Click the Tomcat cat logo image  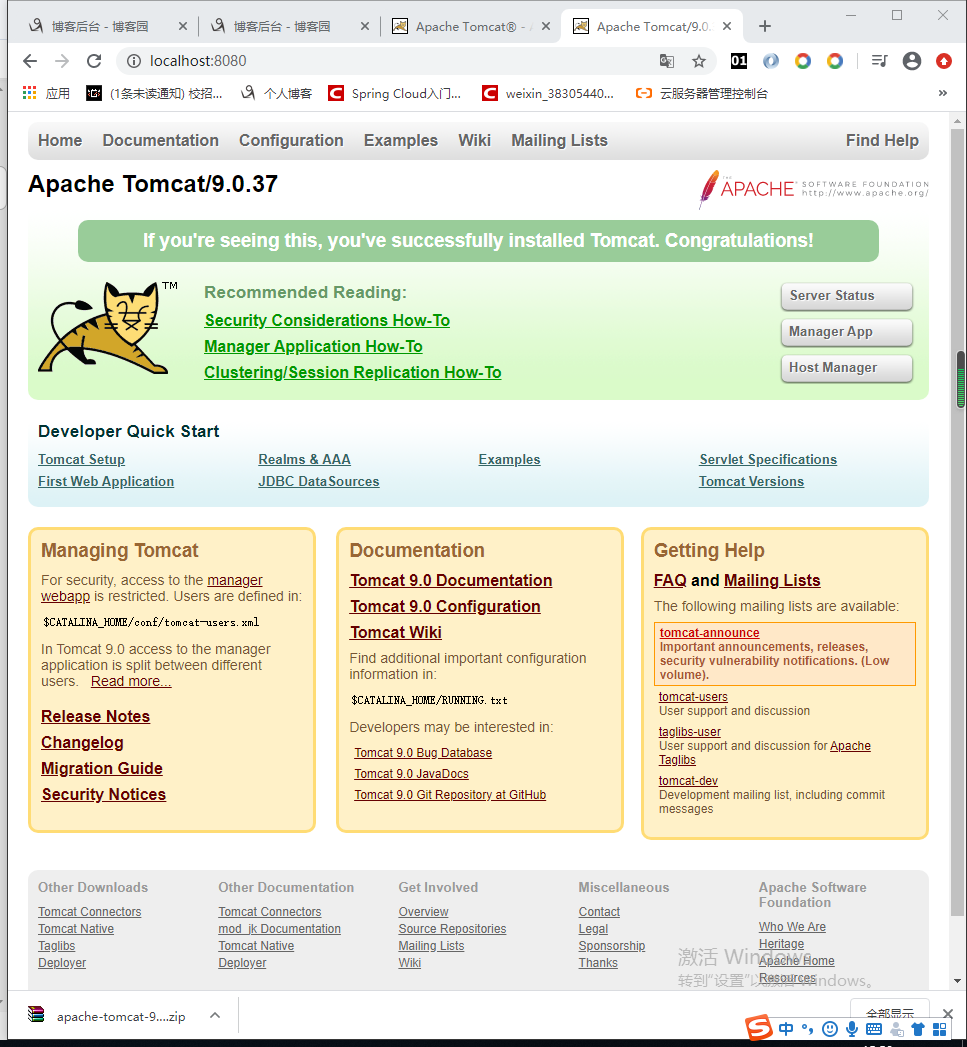click(108, 327)
